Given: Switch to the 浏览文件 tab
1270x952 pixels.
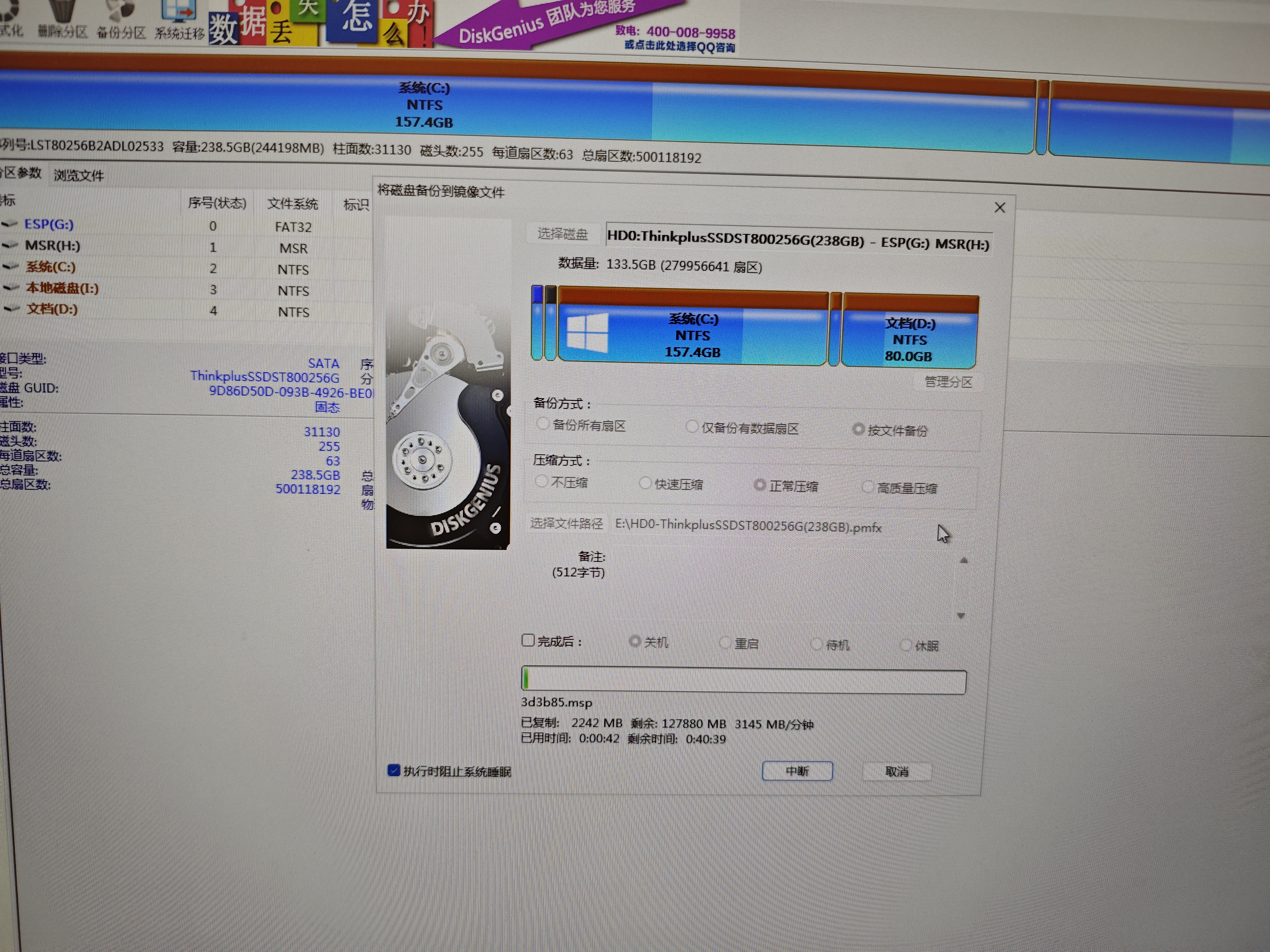Looking at the screenshot, I should click(79, 176).
